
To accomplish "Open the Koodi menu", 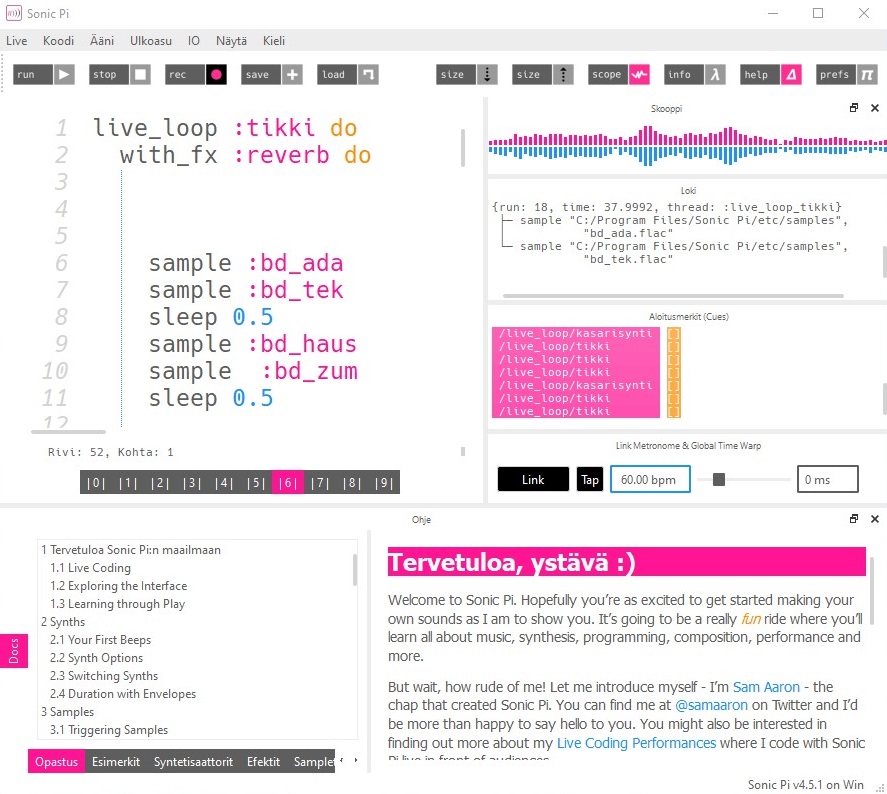I will (58, 41).
